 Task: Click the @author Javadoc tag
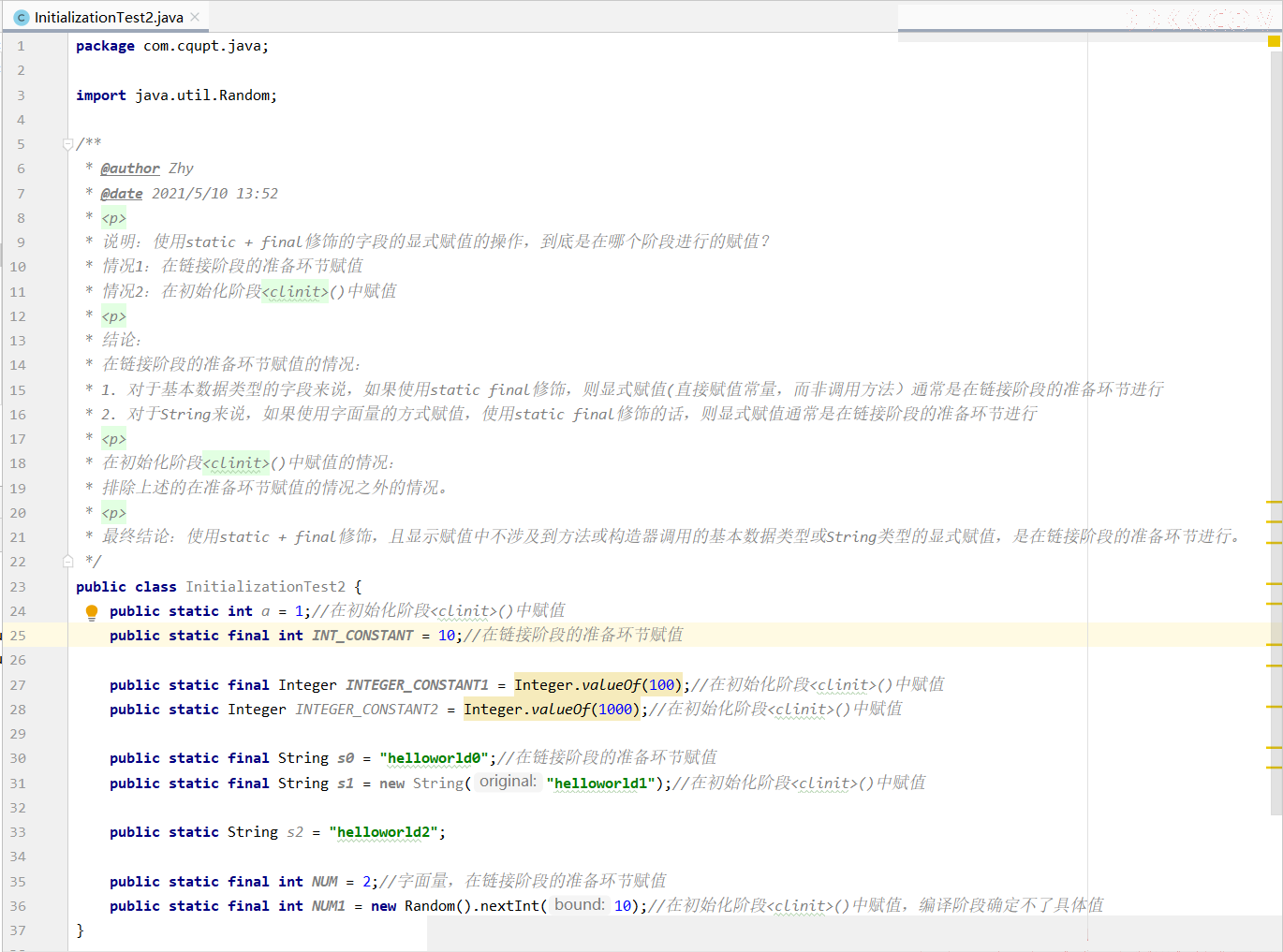click(130, 168)
